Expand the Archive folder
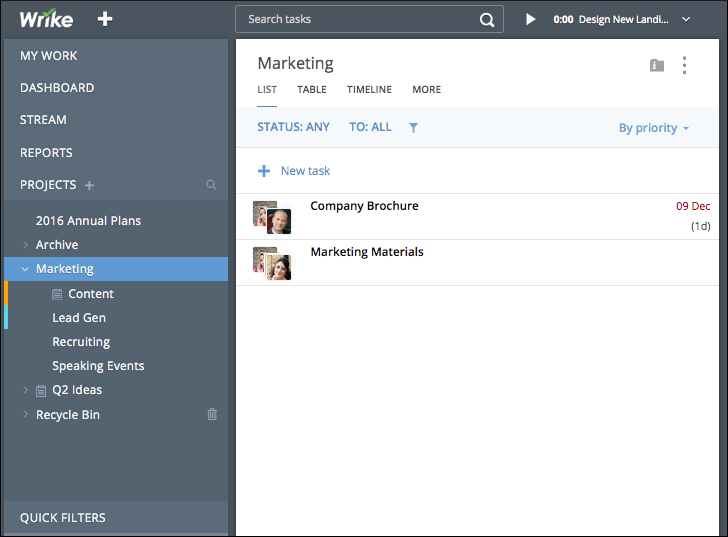Screen dimensions: 728x537 coord(26,245)
